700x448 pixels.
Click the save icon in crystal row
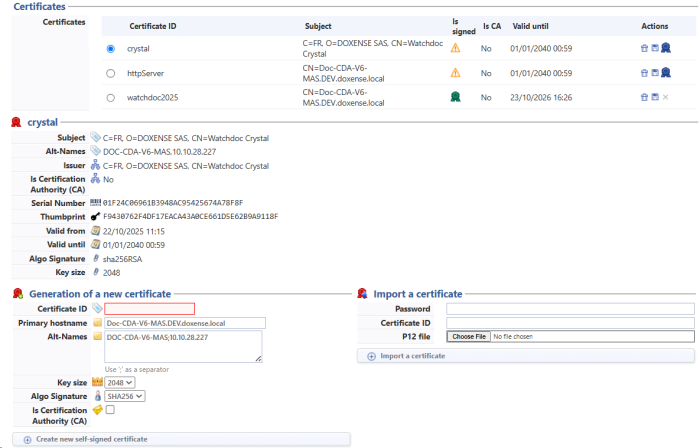tap(654, 48)
